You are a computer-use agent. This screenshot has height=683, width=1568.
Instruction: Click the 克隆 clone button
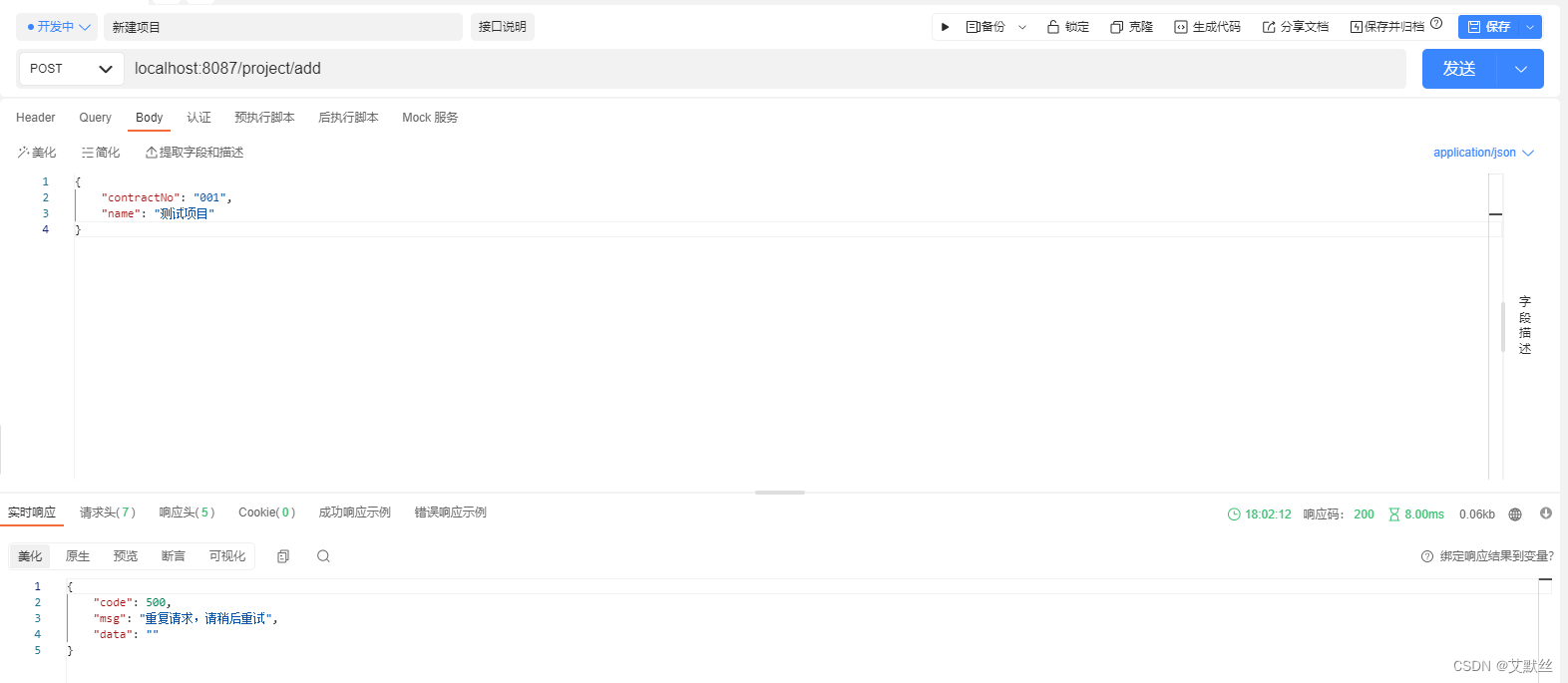1132,27
